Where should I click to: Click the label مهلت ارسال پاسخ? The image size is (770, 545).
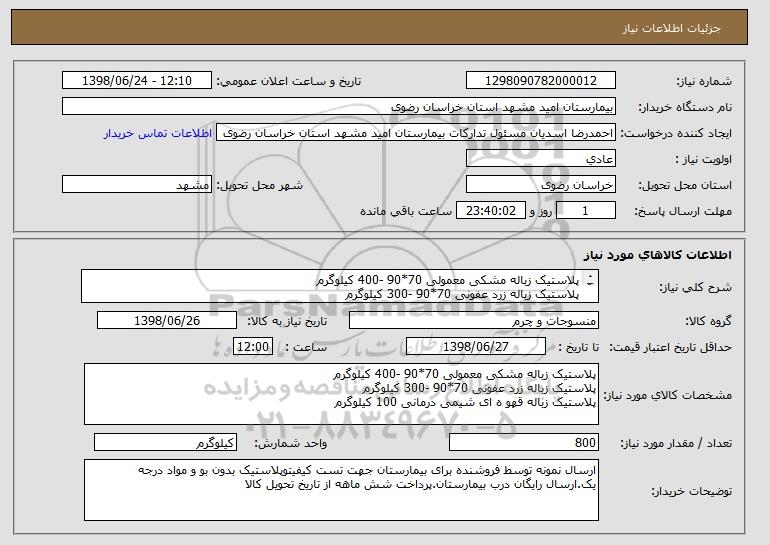683,212
